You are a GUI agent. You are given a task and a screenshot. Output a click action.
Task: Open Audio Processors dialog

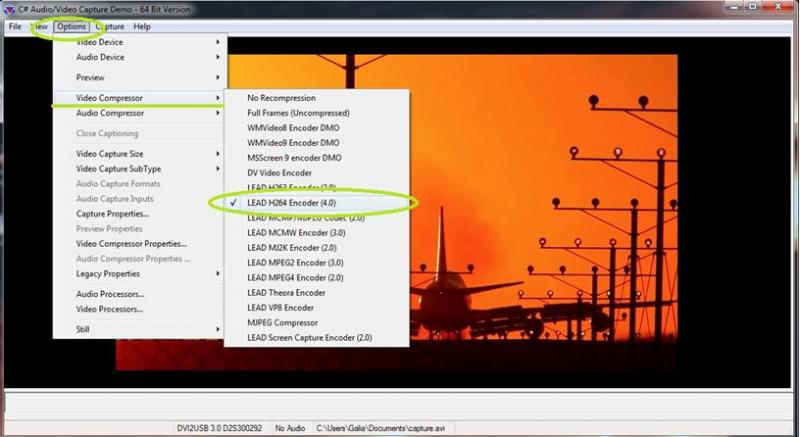110,294
